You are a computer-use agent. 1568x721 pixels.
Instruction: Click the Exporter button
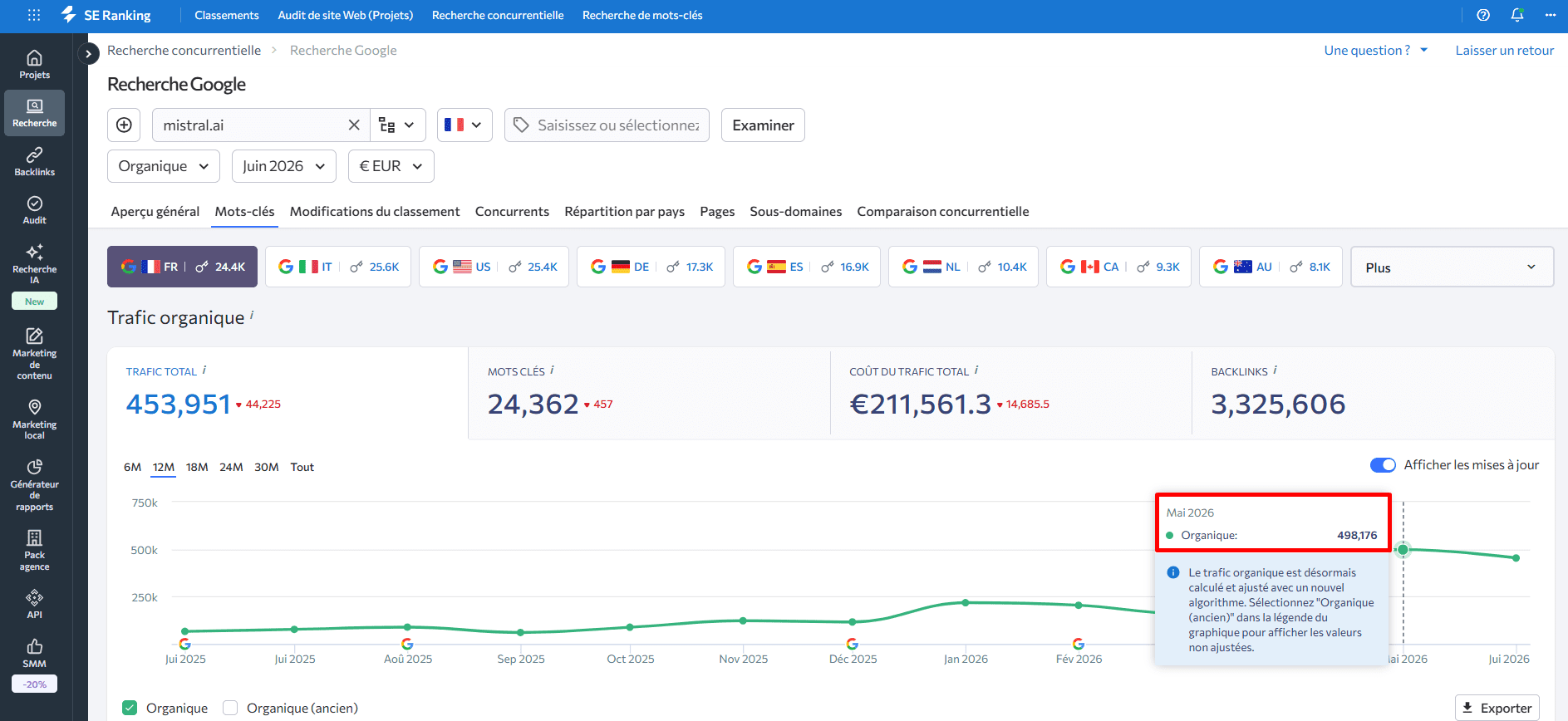[x=1497, y=708]
